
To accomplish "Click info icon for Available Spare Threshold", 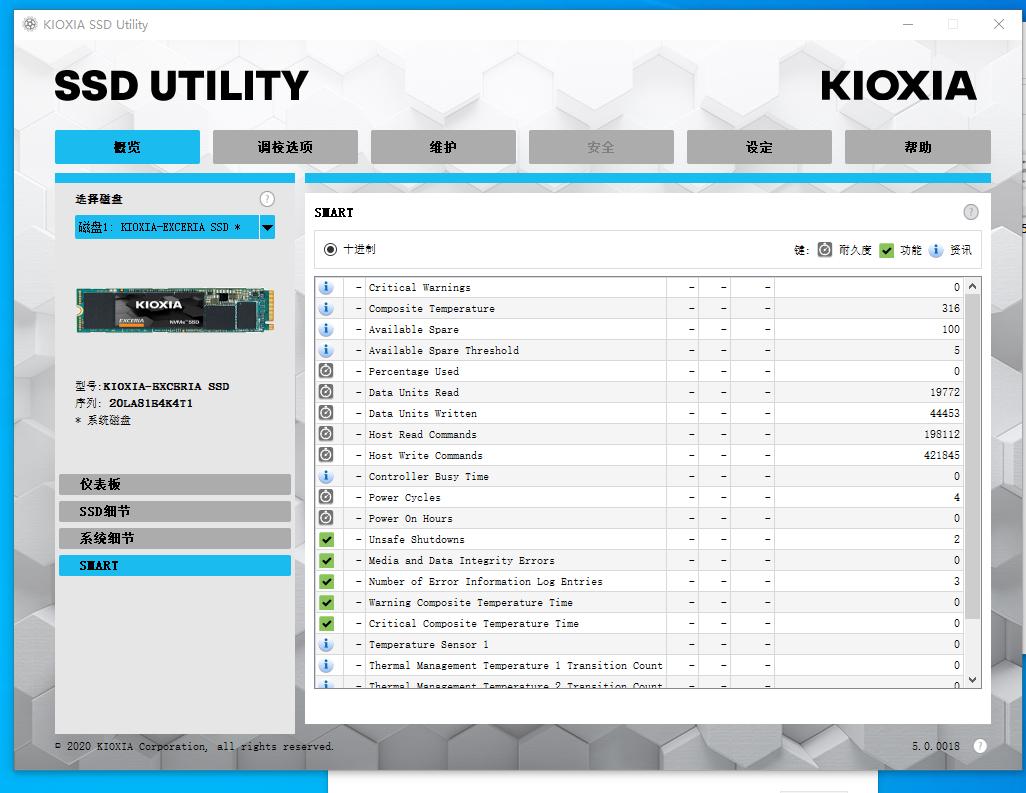I will coord(326,350).
